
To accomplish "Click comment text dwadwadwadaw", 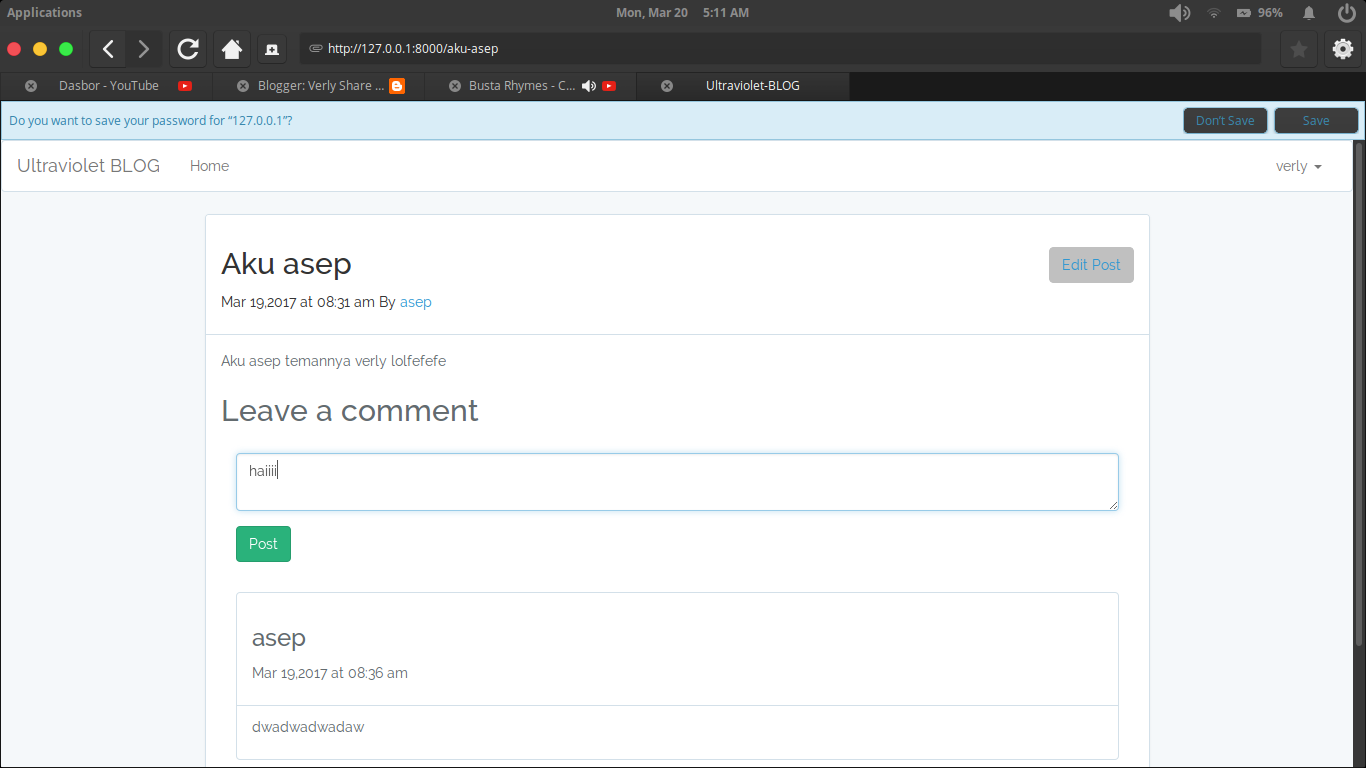I will coord(308,727).
